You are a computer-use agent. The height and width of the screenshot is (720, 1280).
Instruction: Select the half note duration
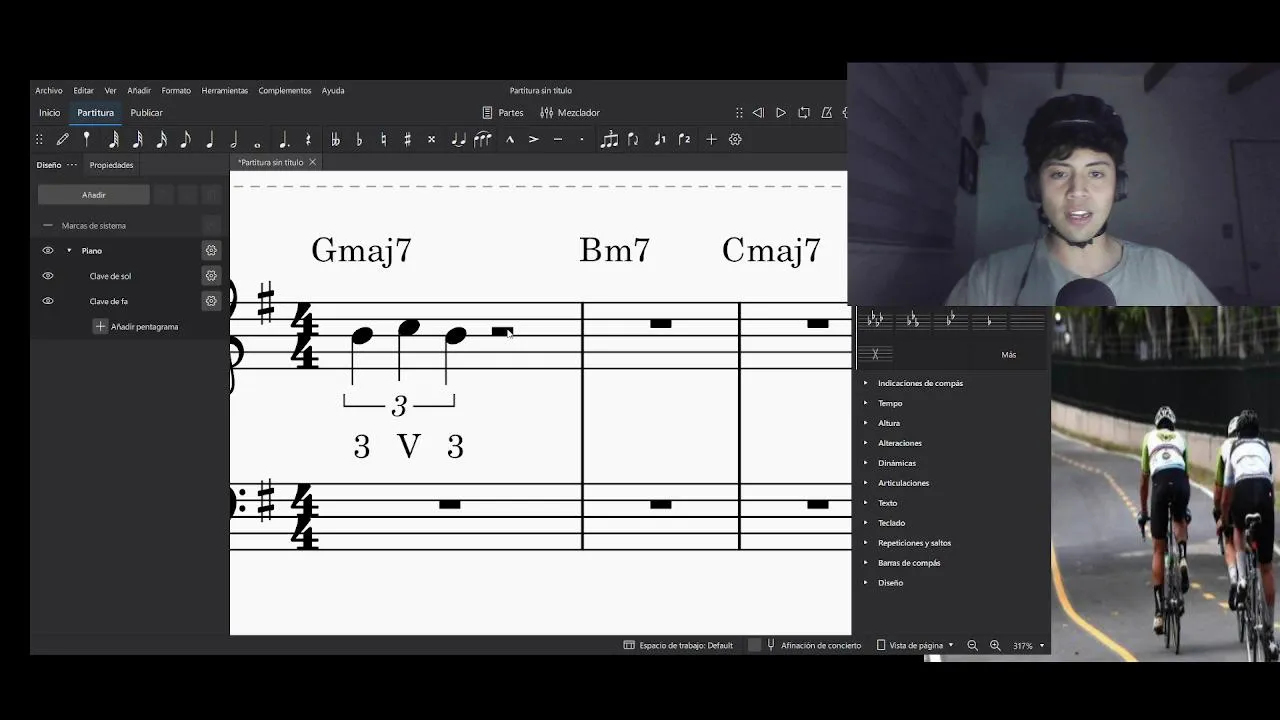[234, 140]
